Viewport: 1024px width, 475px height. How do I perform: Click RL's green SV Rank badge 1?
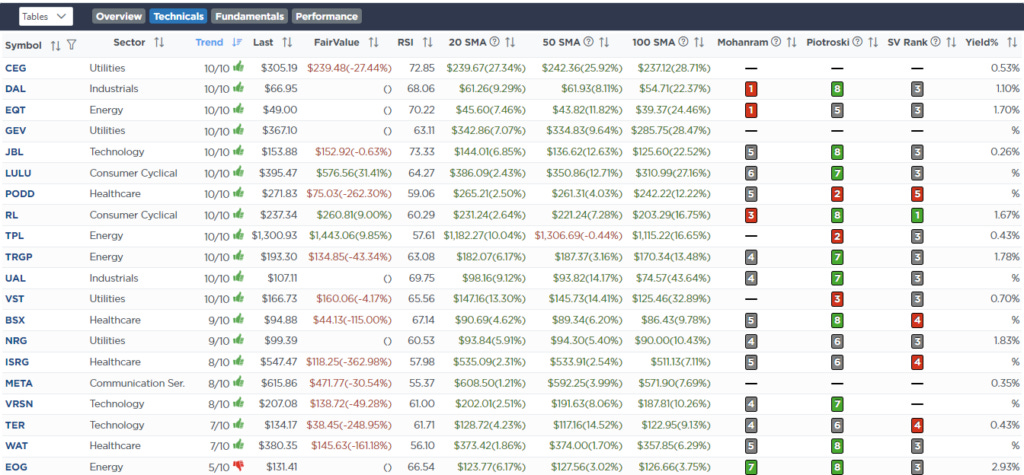(x=918, y=215)
